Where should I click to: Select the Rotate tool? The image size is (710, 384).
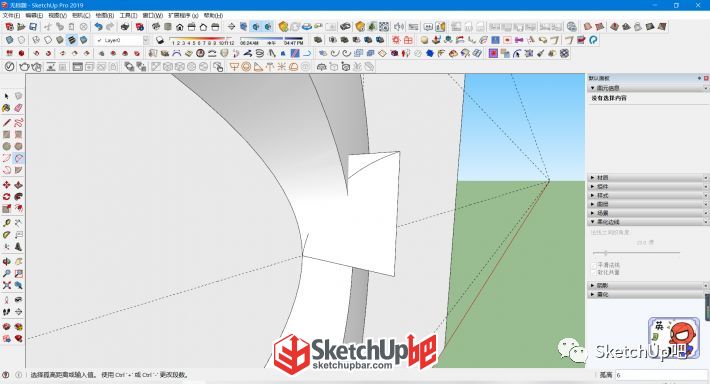coord(6,197)
